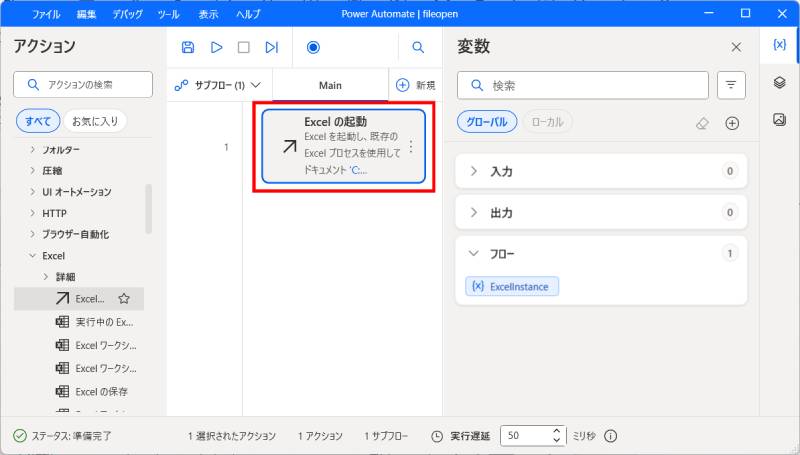
Task: Click the eraser clear-variables icon
Action: [x=703, y=123]
